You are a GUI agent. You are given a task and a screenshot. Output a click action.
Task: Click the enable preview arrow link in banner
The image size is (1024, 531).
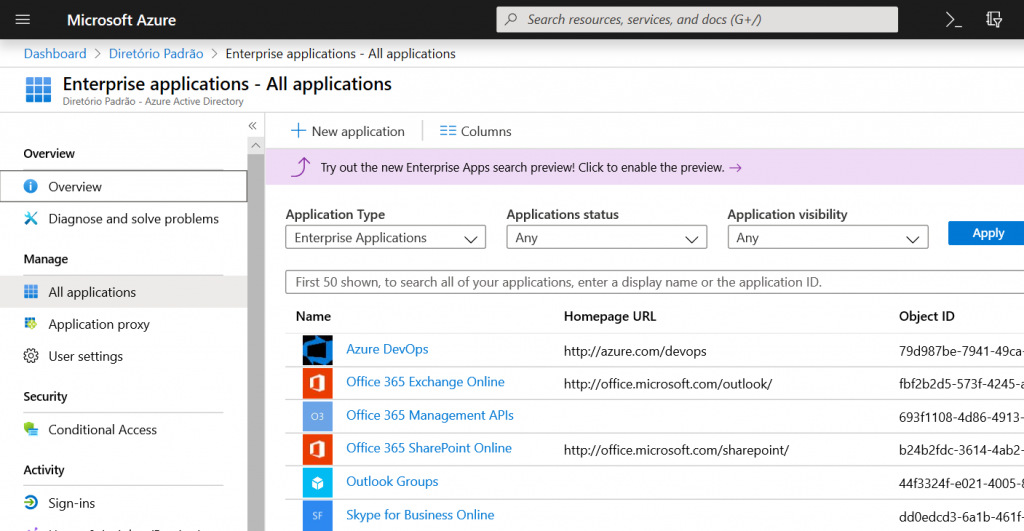coord(735,168)
